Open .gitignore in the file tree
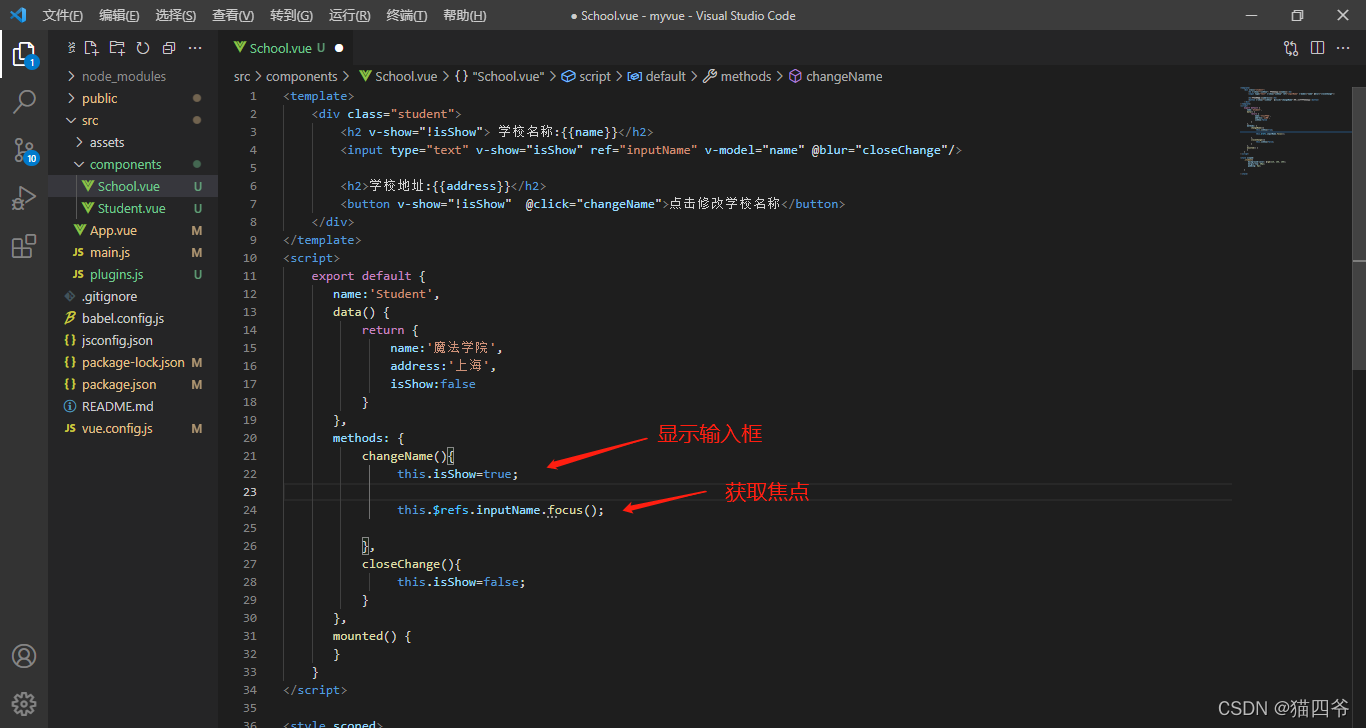Screen dimensions: 1366x728 (133, 296)
